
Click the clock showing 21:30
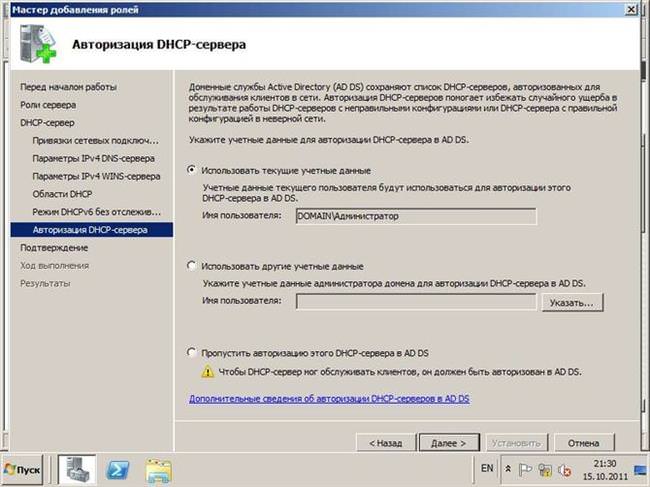605,463
